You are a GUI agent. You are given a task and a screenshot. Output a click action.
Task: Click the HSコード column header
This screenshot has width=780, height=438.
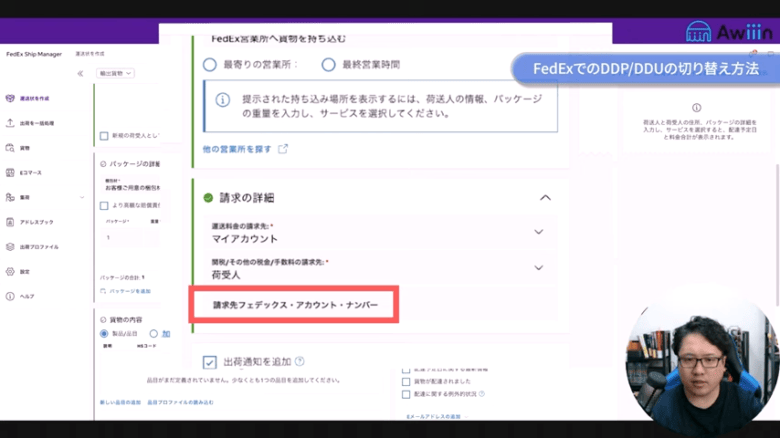[x=146, y=346]
